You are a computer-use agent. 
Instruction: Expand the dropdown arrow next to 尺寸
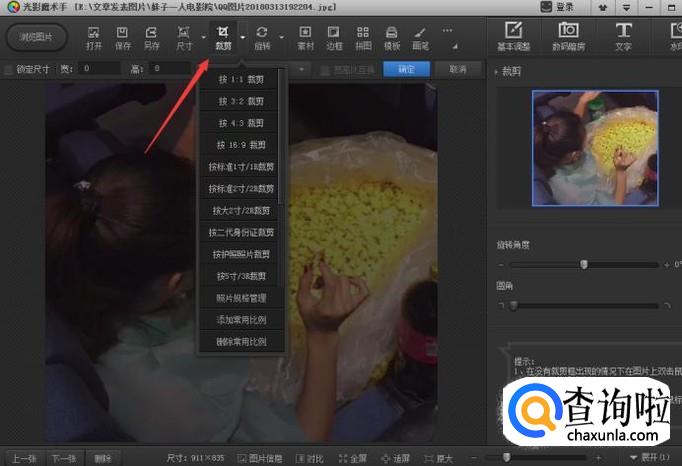tap(203, 40)
